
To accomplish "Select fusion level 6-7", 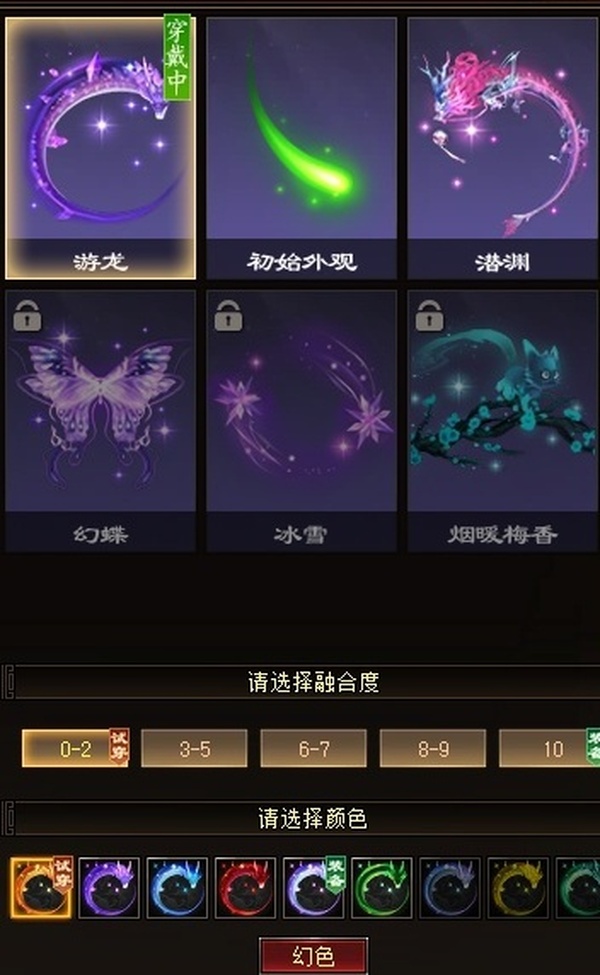I will (313, 749).
